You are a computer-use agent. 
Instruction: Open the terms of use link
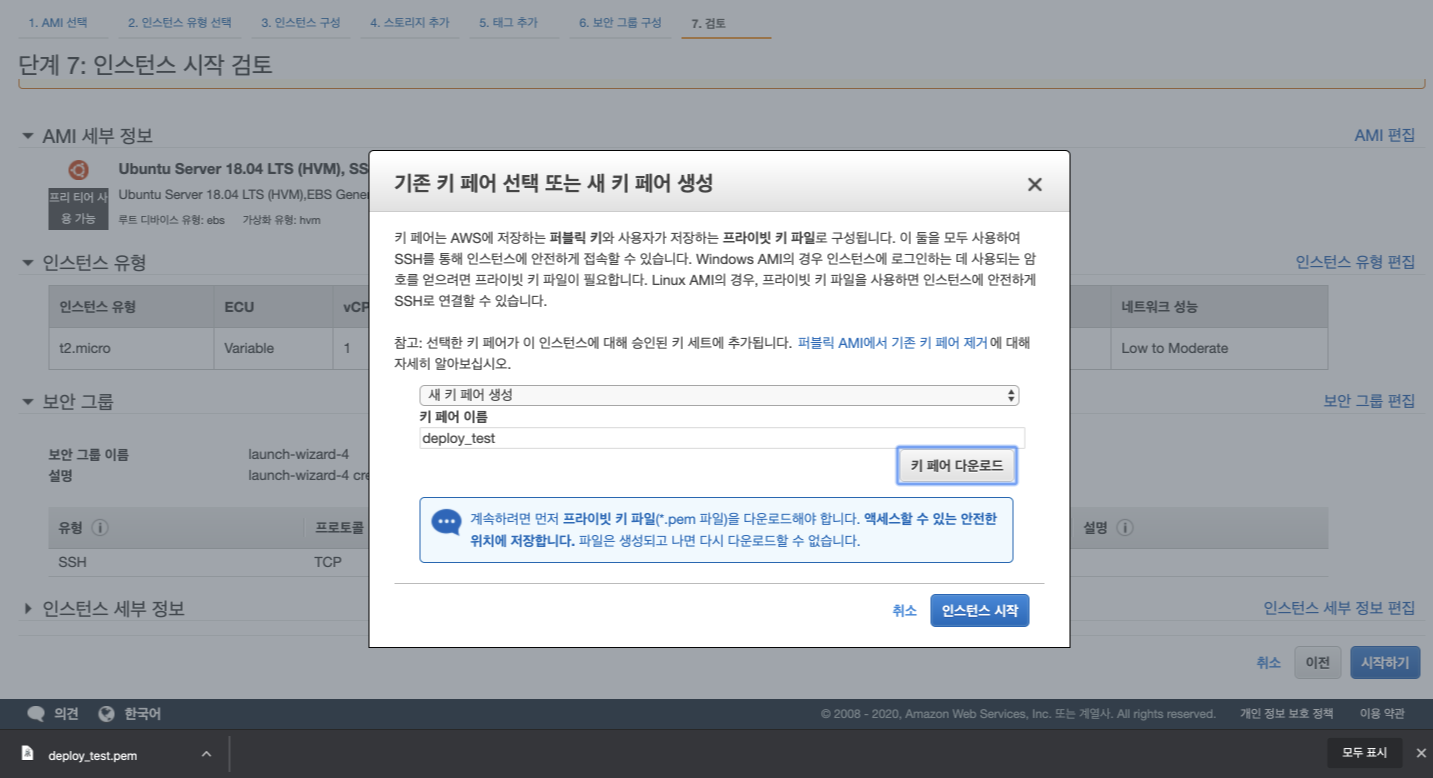[x=1382, y=714]
